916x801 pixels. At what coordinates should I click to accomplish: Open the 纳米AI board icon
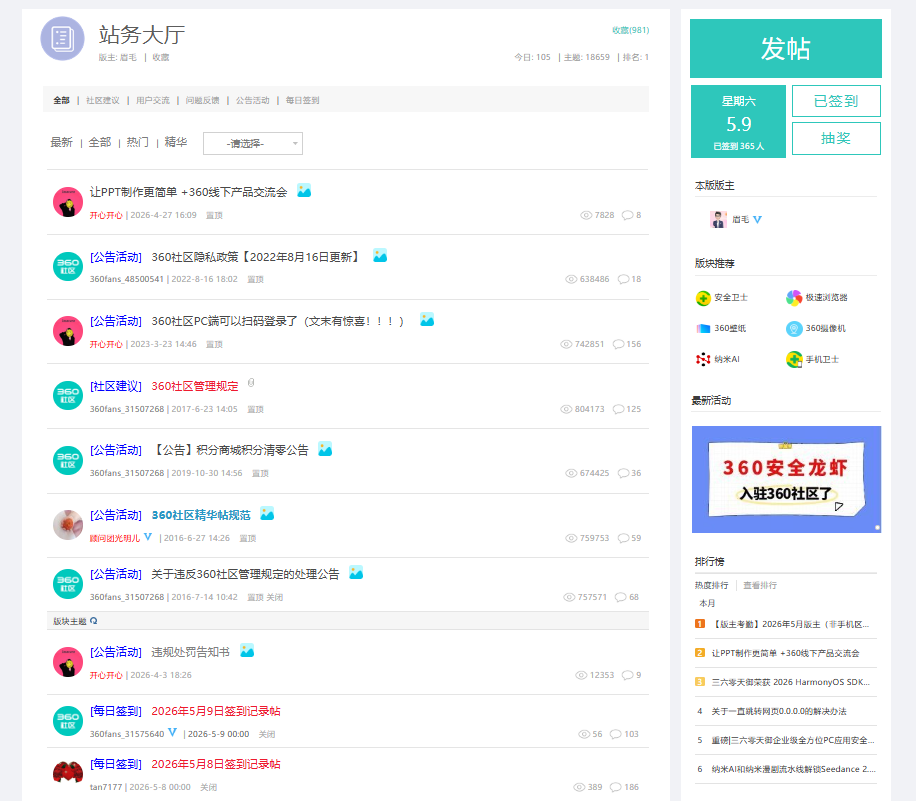(703, 359)
